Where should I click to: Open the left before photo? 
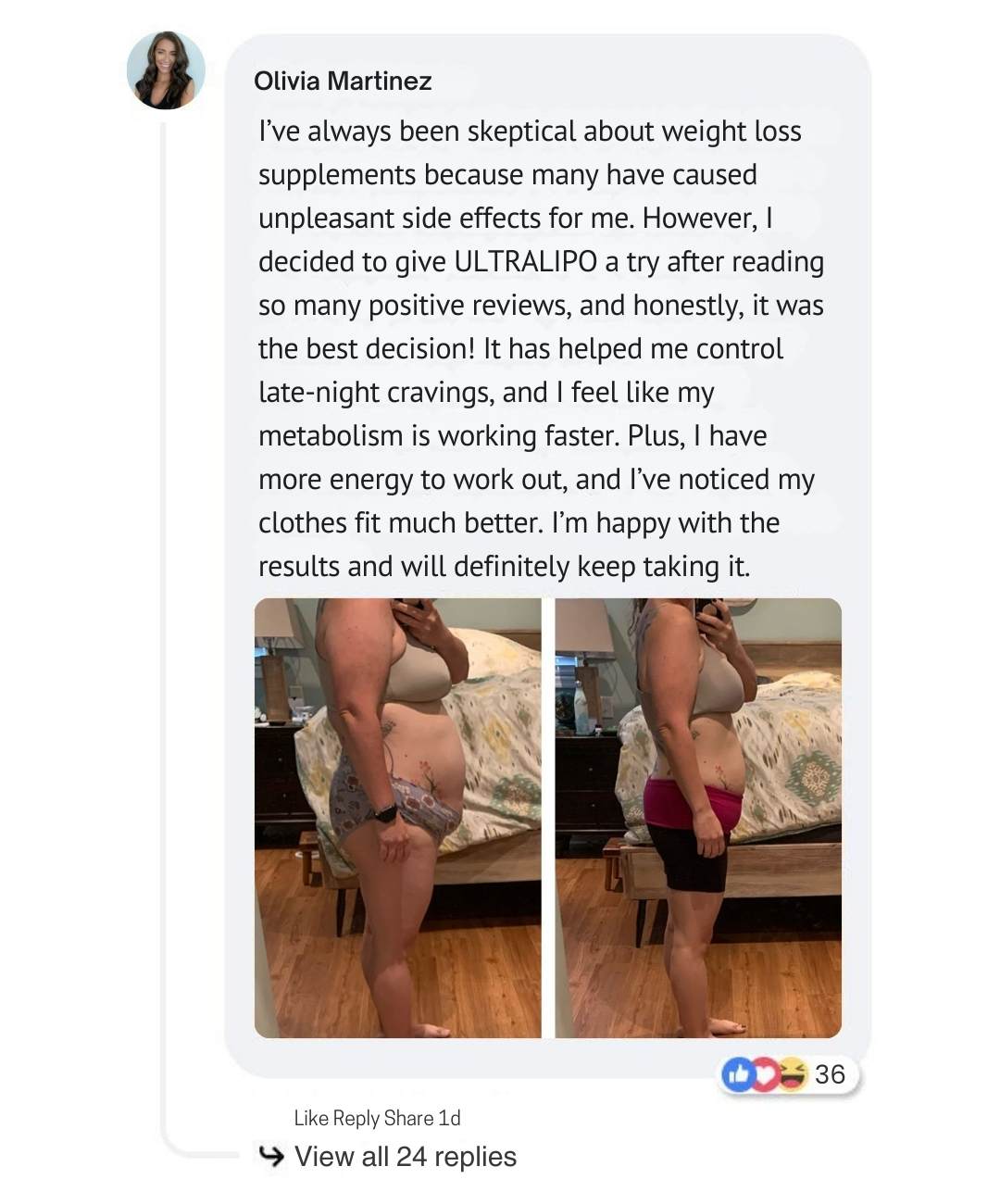pyautogui.click(x=397, y=818)
